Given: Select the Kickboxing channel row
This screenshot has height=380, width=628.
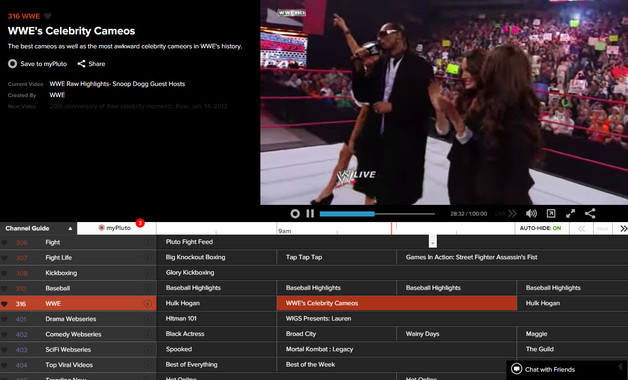Looking at the screenshot, I should tap(78, 273).
